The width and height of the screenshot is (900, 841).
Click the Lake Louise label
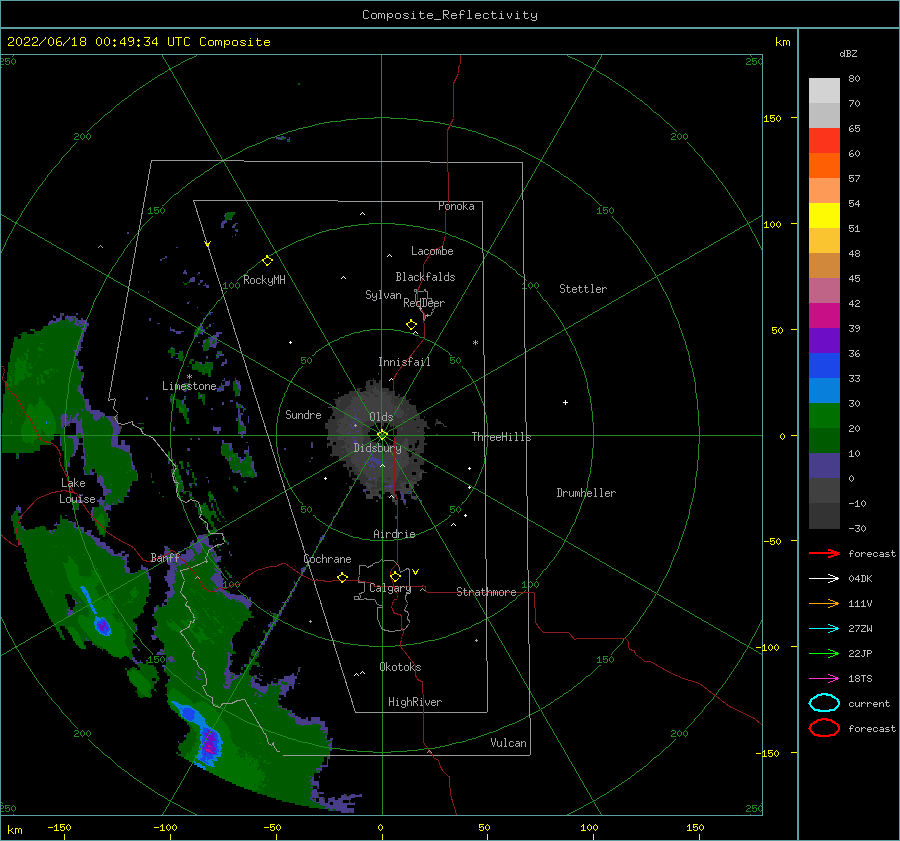pyautogui.click(x=77, y=491)
